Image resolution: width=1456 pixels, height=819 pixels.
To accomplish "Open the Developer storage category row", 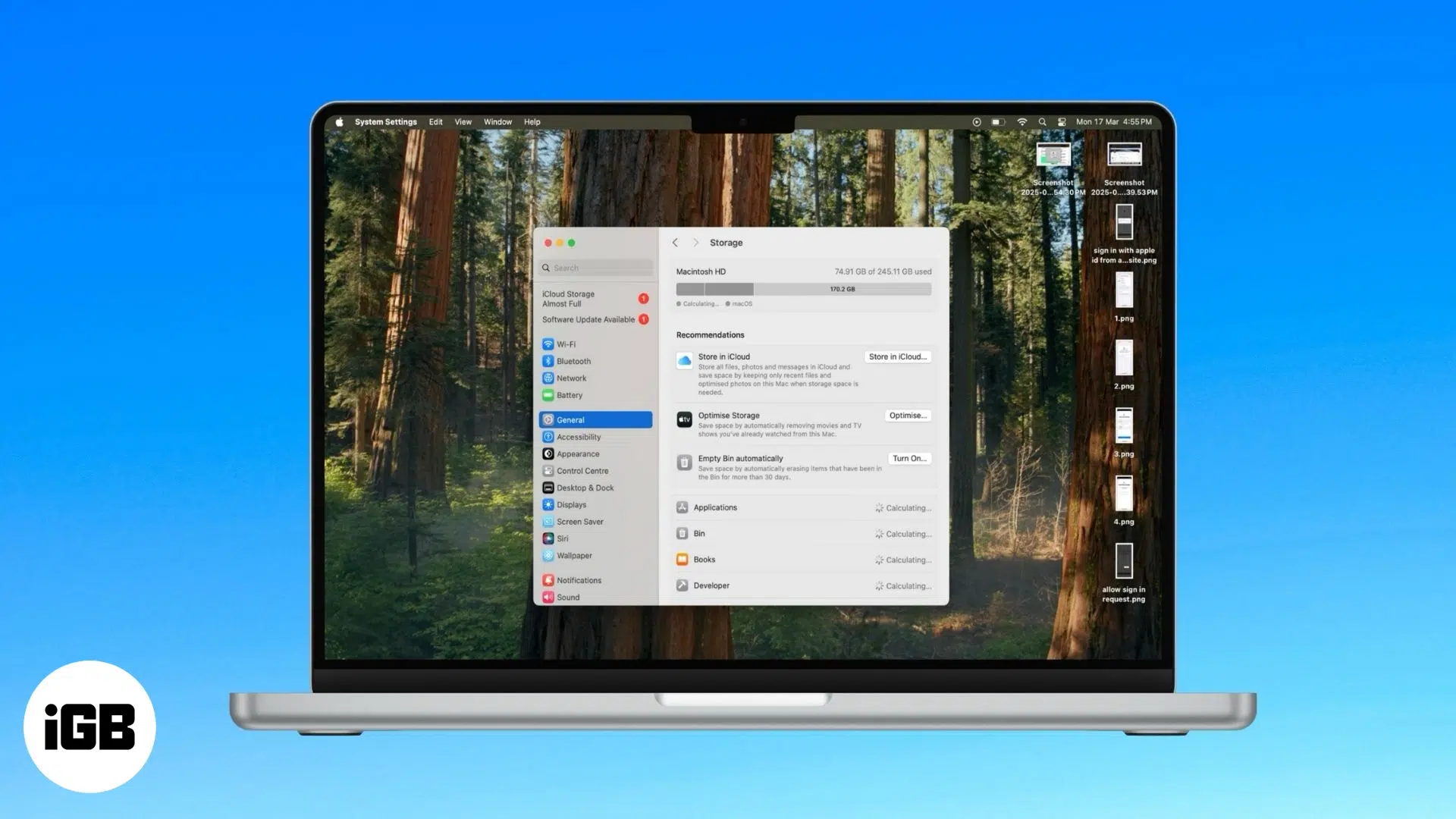I will pyautogui.click(x=803, y=585).
